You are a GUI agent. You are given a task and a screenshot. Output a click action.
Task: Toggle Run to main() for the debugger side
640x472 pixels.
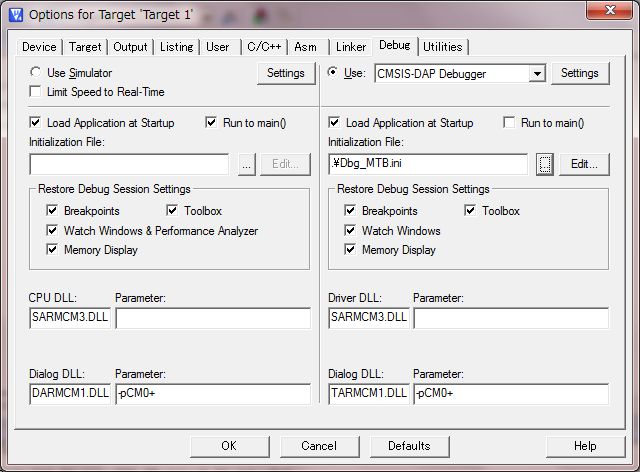tap(510, 123)
